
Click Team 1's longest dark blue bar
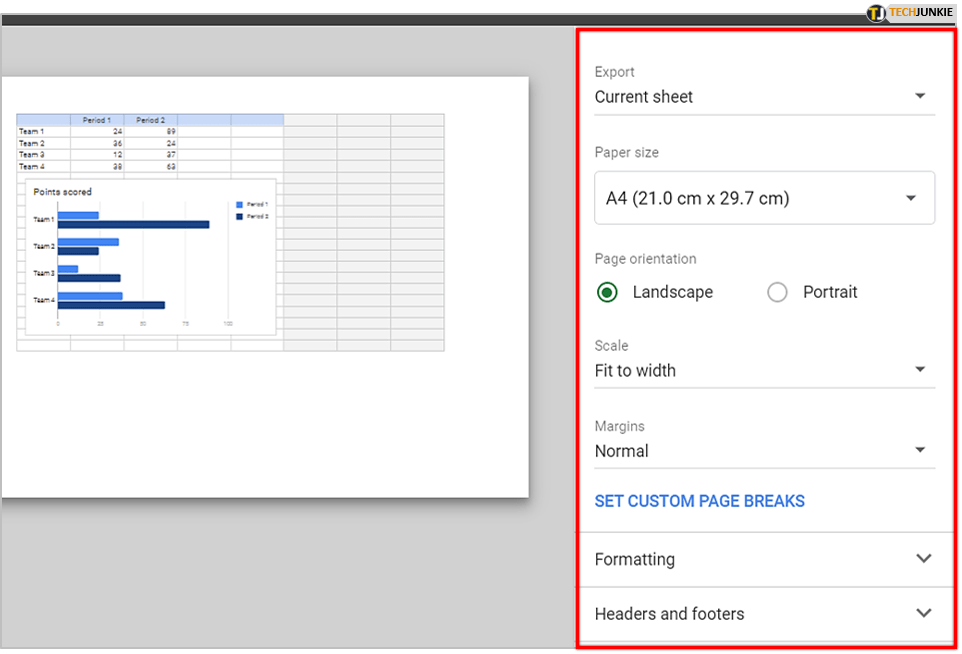pos(133,224)
